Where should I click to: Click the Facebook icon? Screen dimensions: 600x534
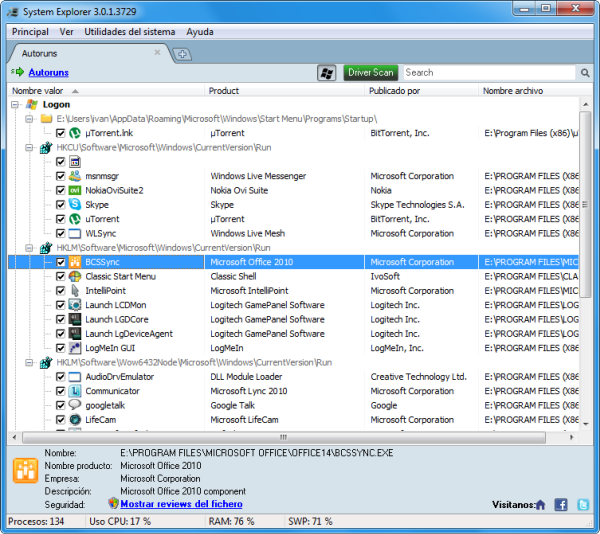pos(561,505)
